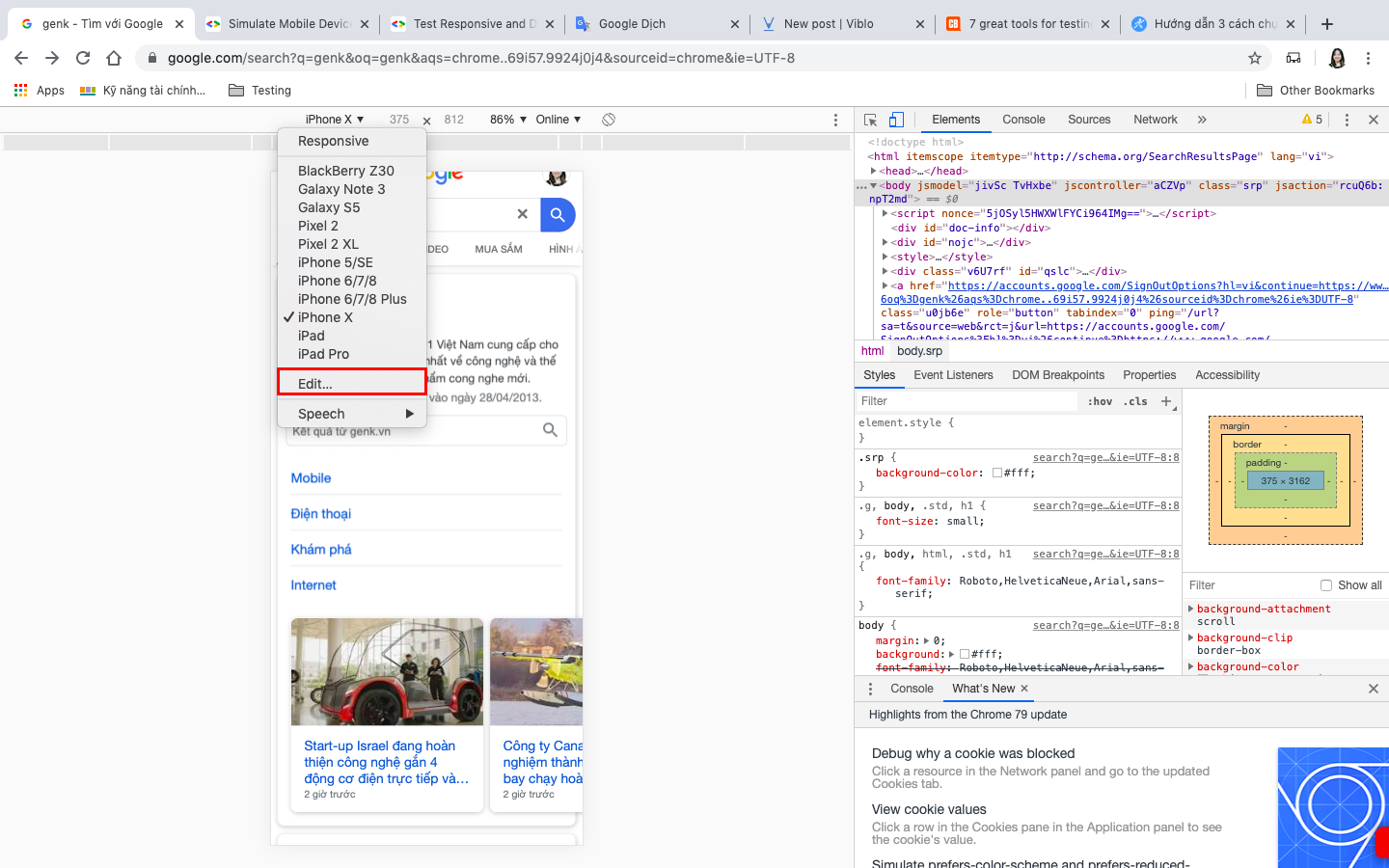The width and height of the screenshot is (1389, 868).
Task: Reload the page using the refresh icon
Action: coord(83,58)
